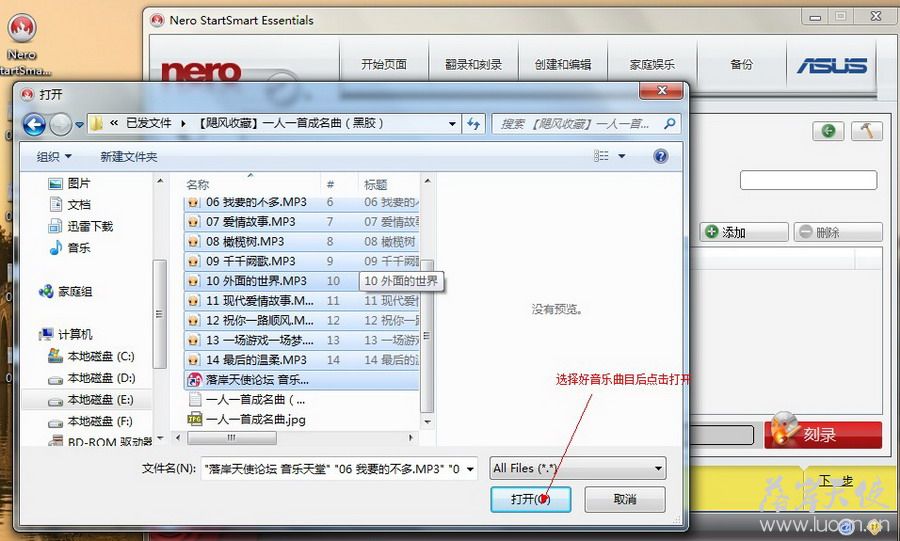Click 已发文件 breadcrumb in address bar
This screenshot has width=900, height=541.
[149, 123]
